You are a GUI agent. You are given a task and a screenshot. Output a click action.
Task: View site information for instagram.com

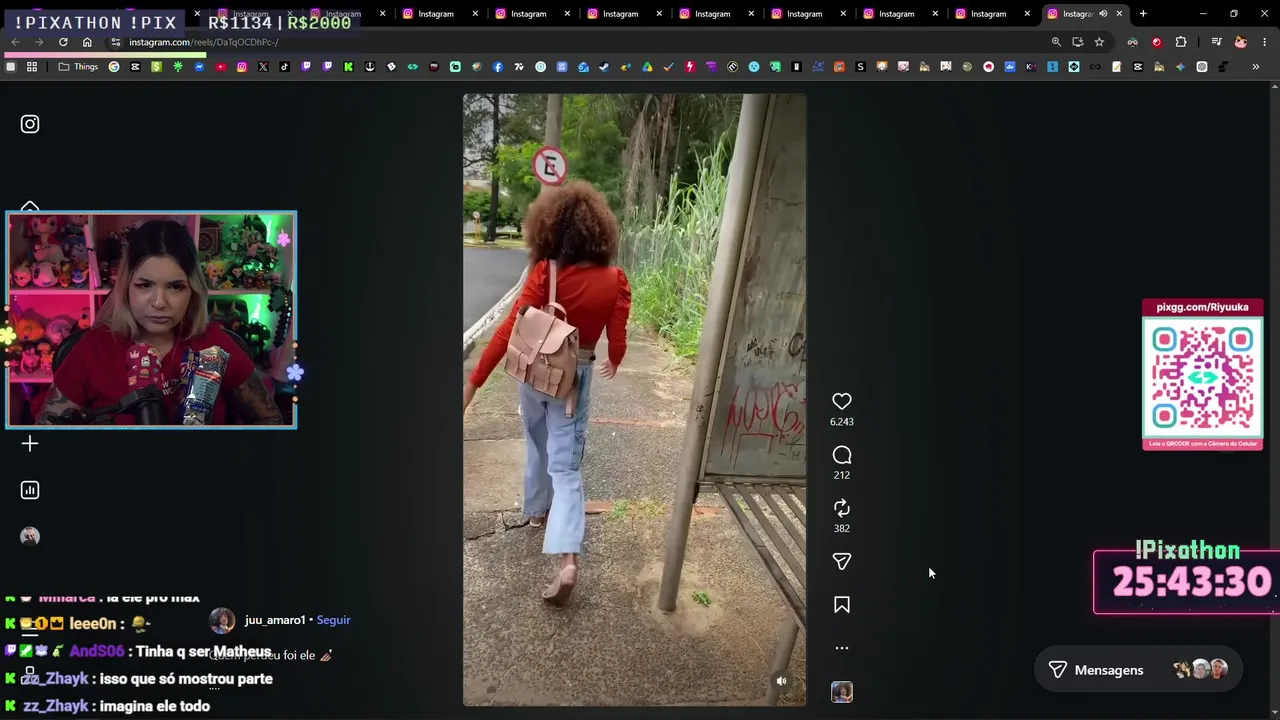pos(116,42)
